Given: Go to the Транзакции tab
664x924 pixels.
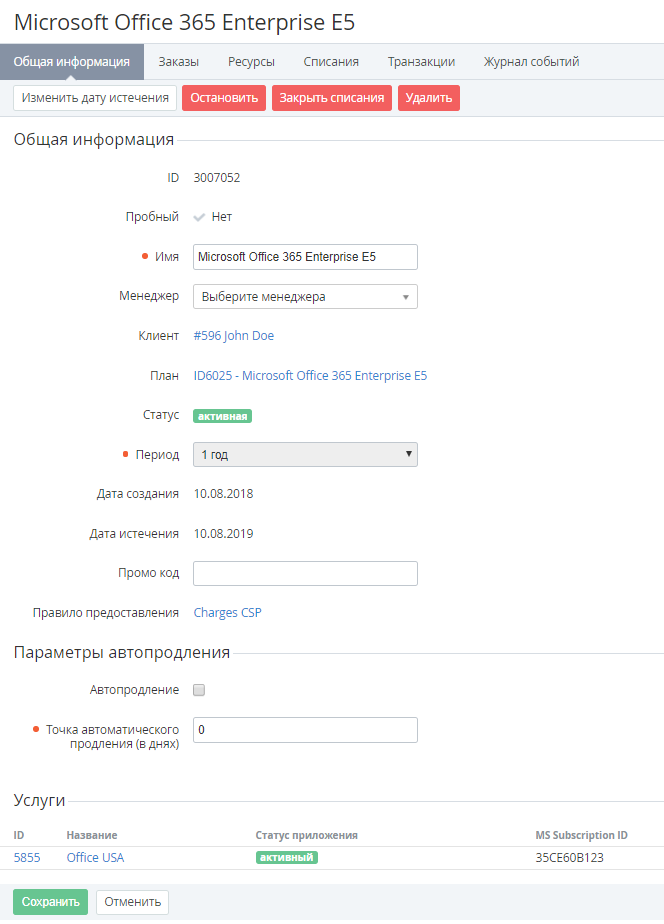Looking at the screenshot, I should (x=421, y=62).
